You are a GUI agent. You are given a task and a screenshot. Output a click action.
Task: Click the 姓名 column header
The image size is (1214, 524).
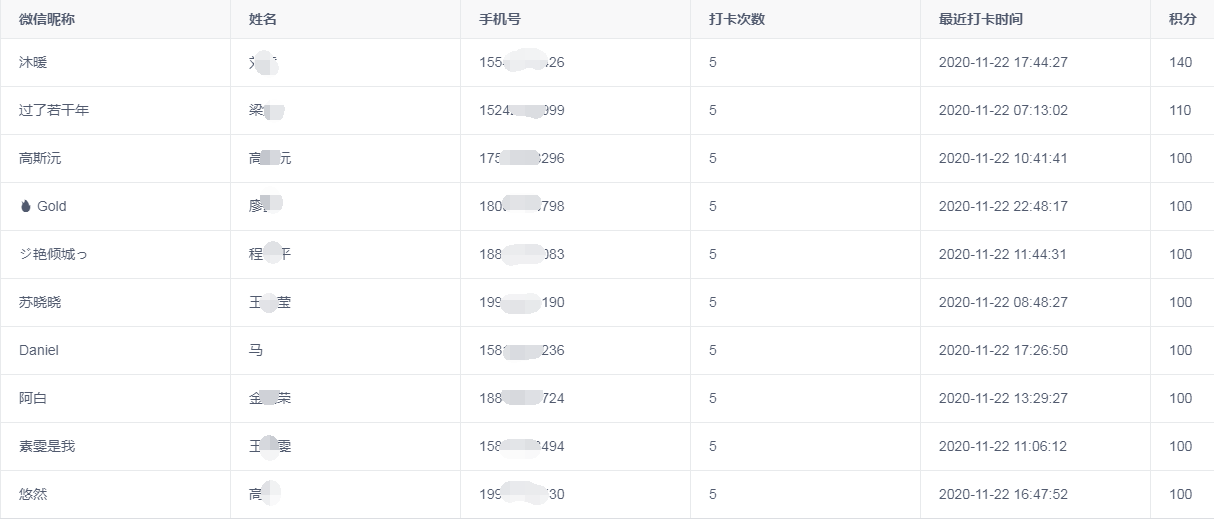click(263, 19)
